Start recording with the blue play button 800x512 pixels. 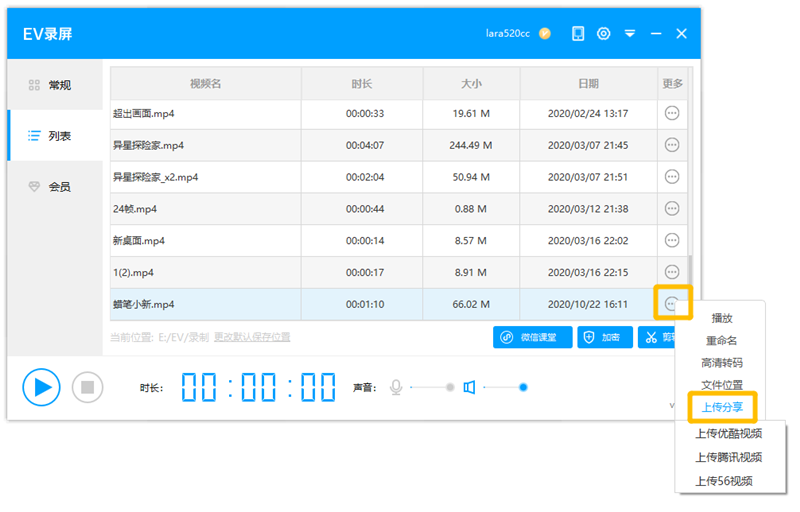[x=41, y=388]
